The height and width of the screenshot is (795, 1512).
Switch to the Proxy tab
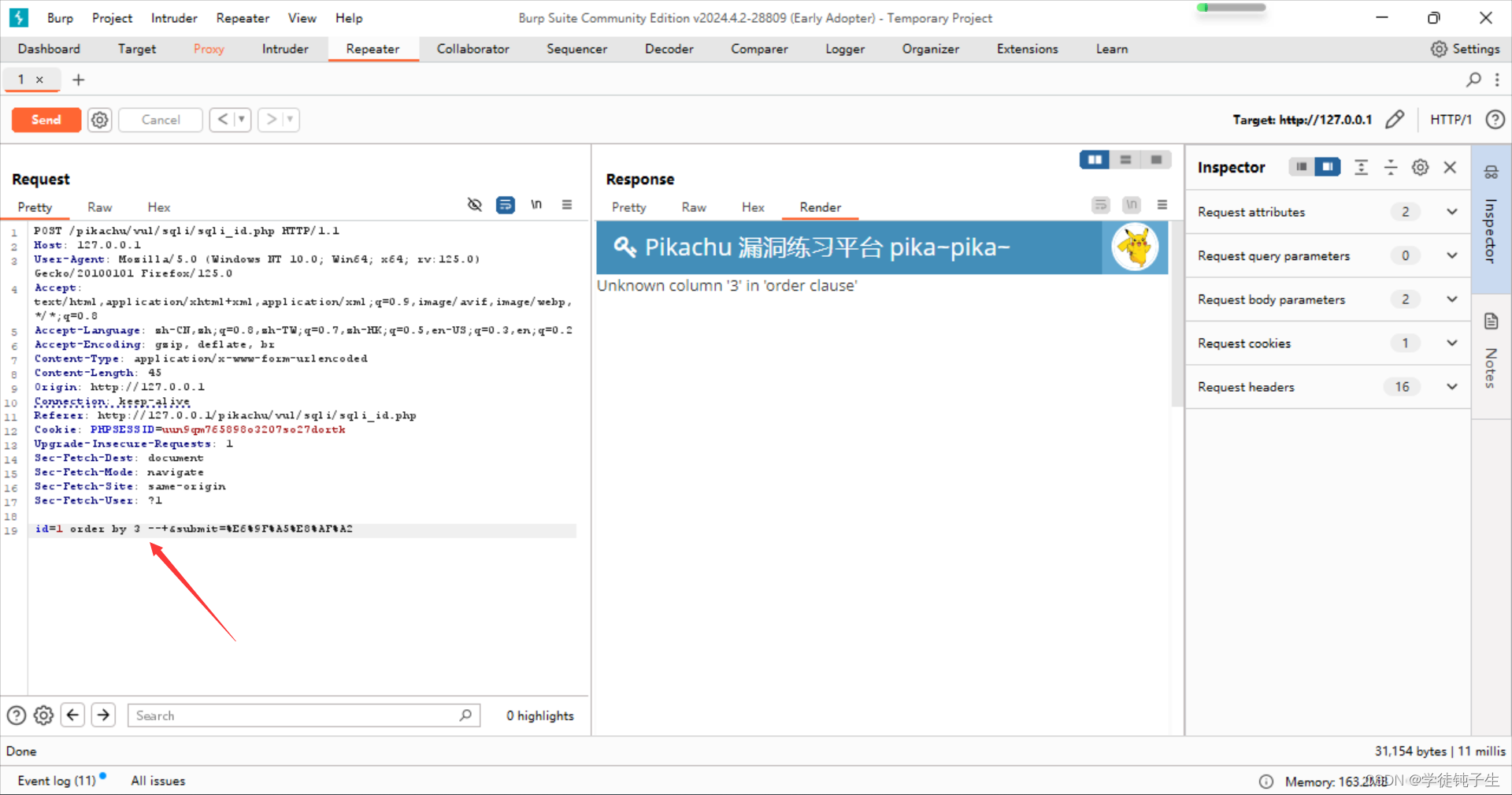(x=209, y=49)
